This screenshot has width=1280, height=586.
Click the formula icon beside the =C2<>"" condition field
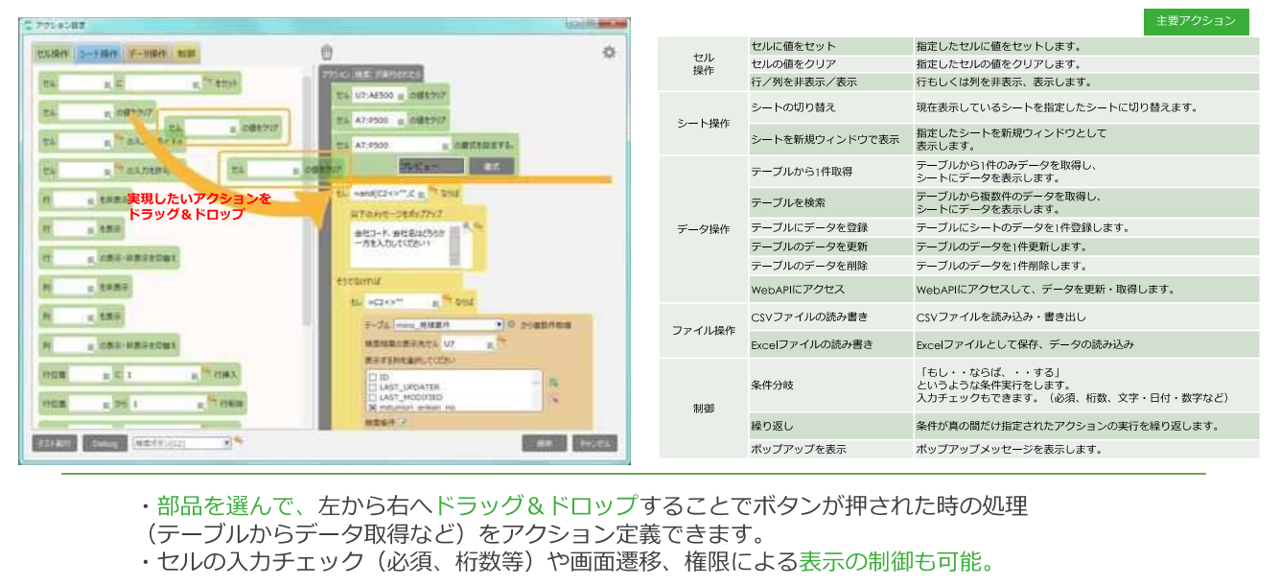point(447,300)
